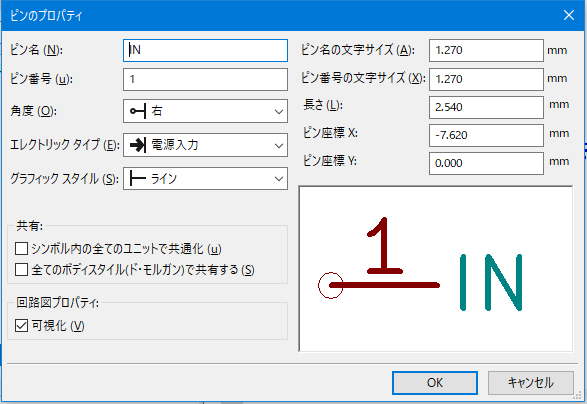587x404 pixels.
Task: Expand the エレクトリック タイプ dropdown
Action: pyautogui.click(x=205, y=145)
